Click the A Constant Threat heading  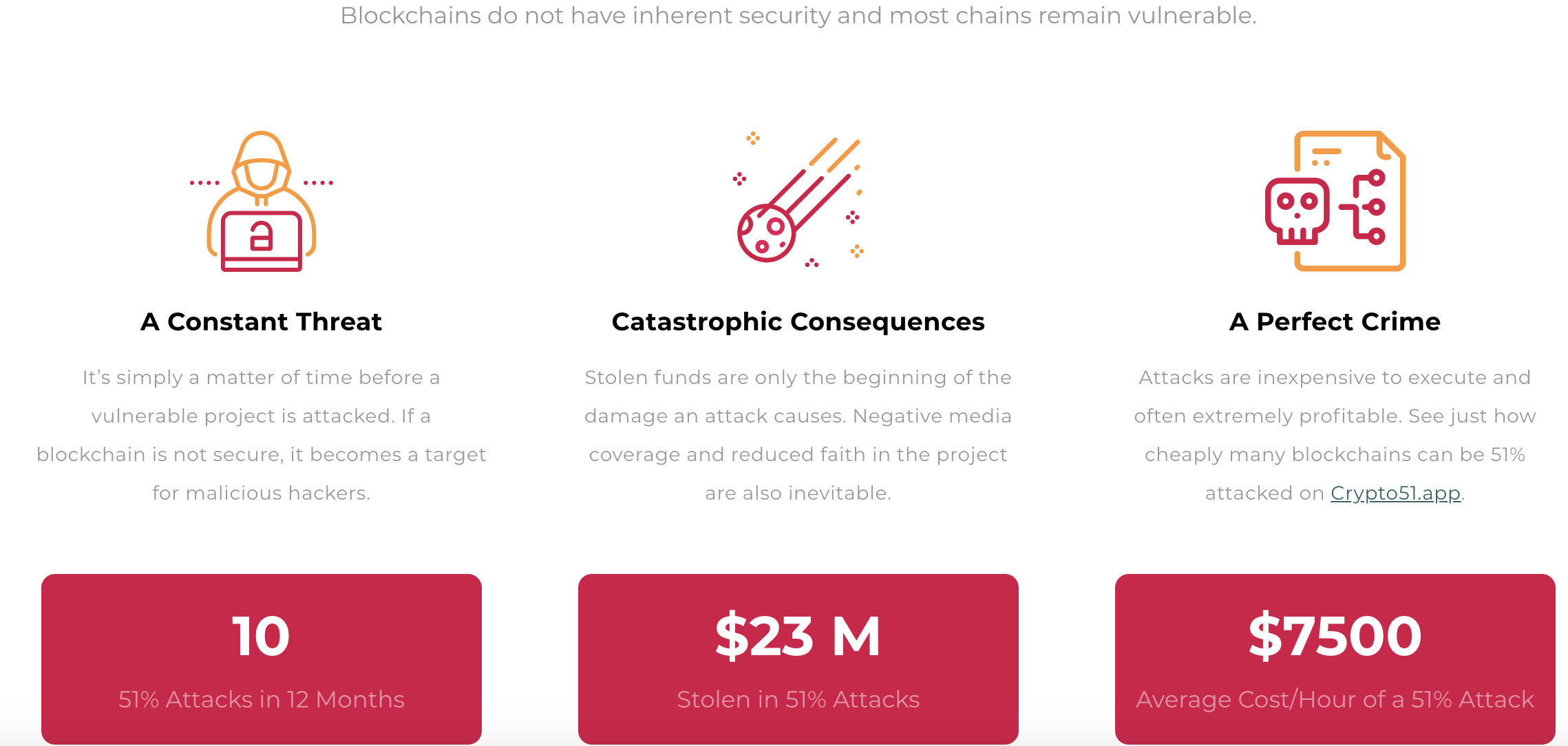pos(261,321)
